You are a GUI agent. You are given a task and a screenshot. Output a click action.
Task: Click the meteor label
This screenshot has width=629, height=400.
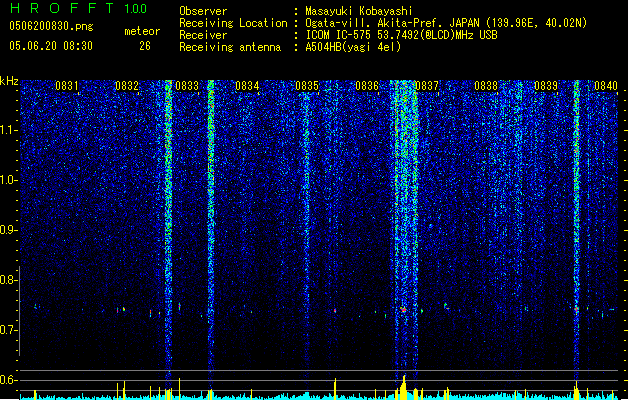(x=142, y=31)
